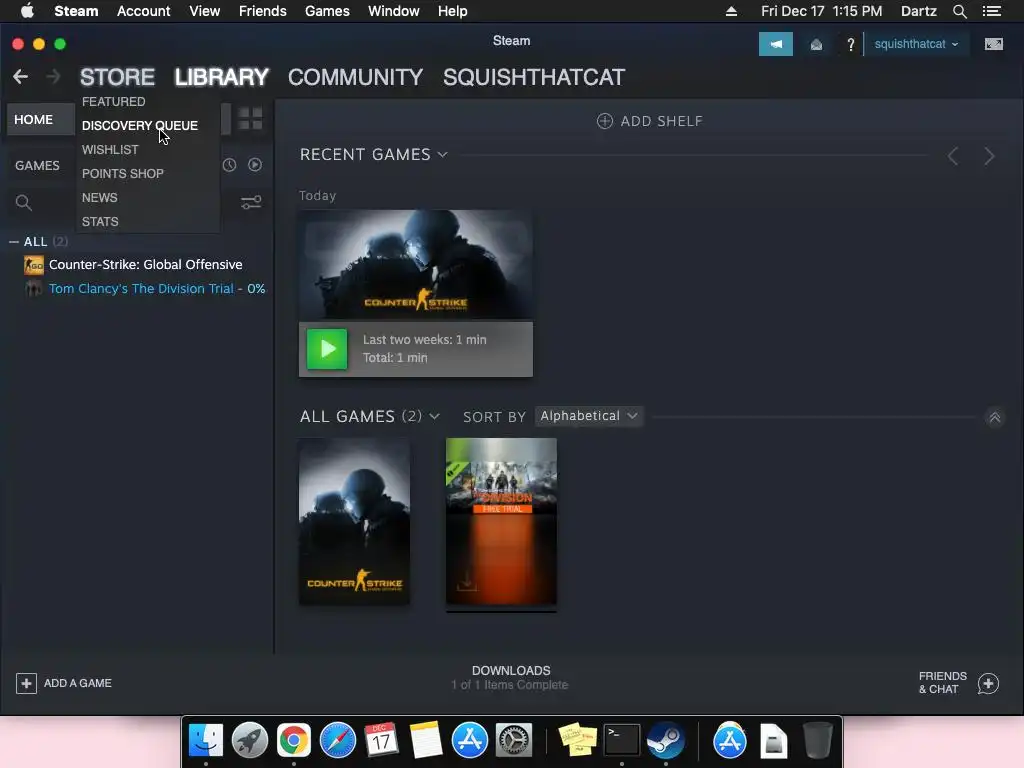This screenshot has height=768, width=1024.
Task: Open the Account menu in menu bar
Action: (144, 11)
